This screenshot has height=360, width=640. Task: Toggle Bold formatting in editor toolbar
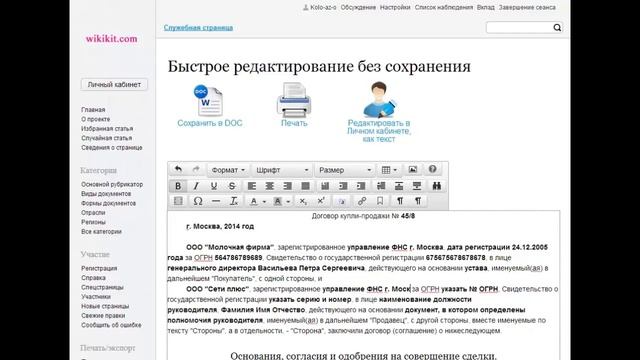(178, 186)
